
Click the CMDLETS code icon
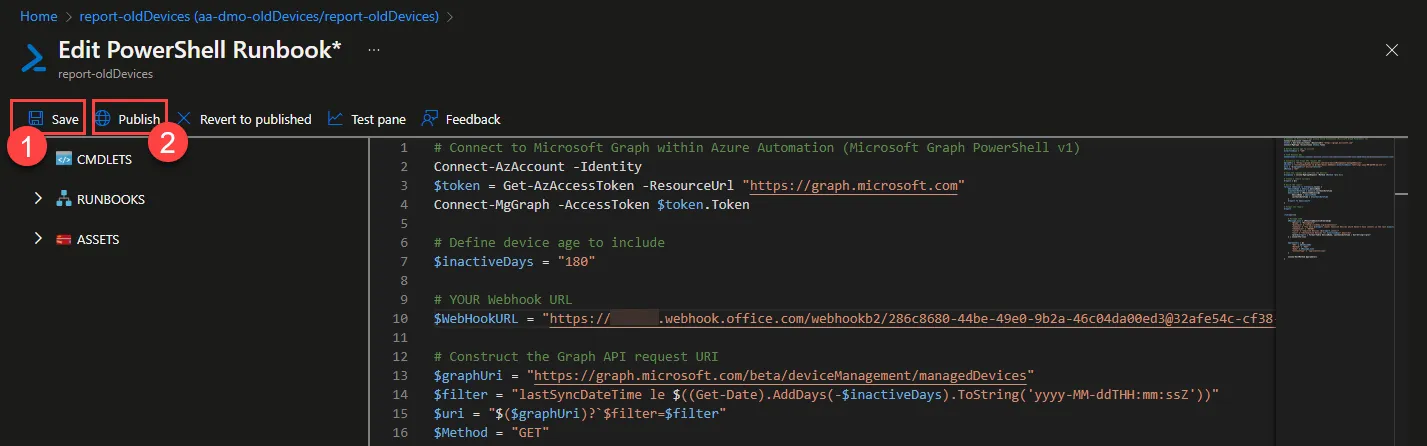coord(64,158)
